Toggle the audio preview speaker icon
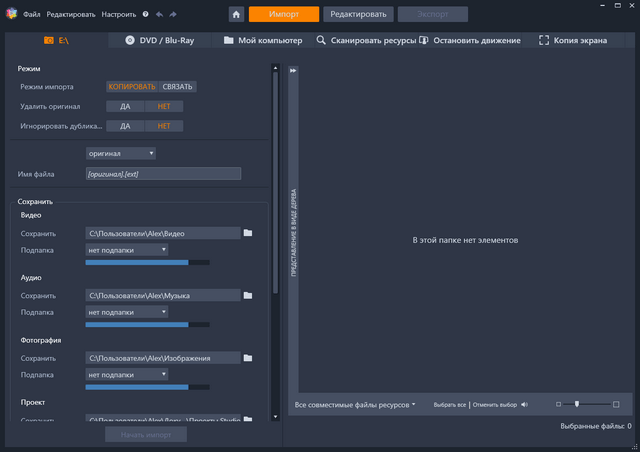Image resolution: width=640 pixels, height=452 pixels. point(524,405)
